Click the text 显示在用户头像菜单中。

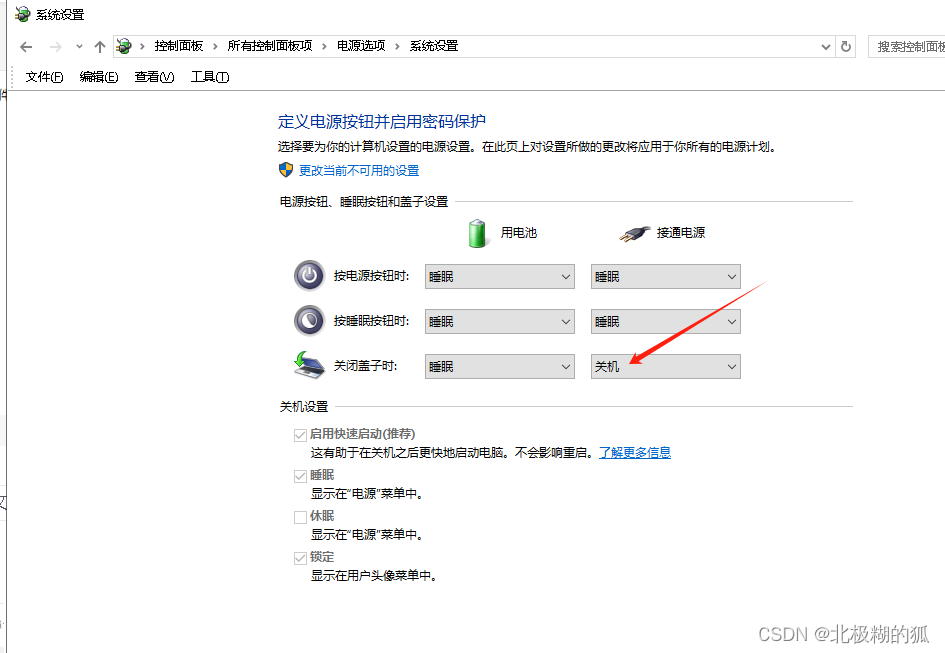[374, 576]
